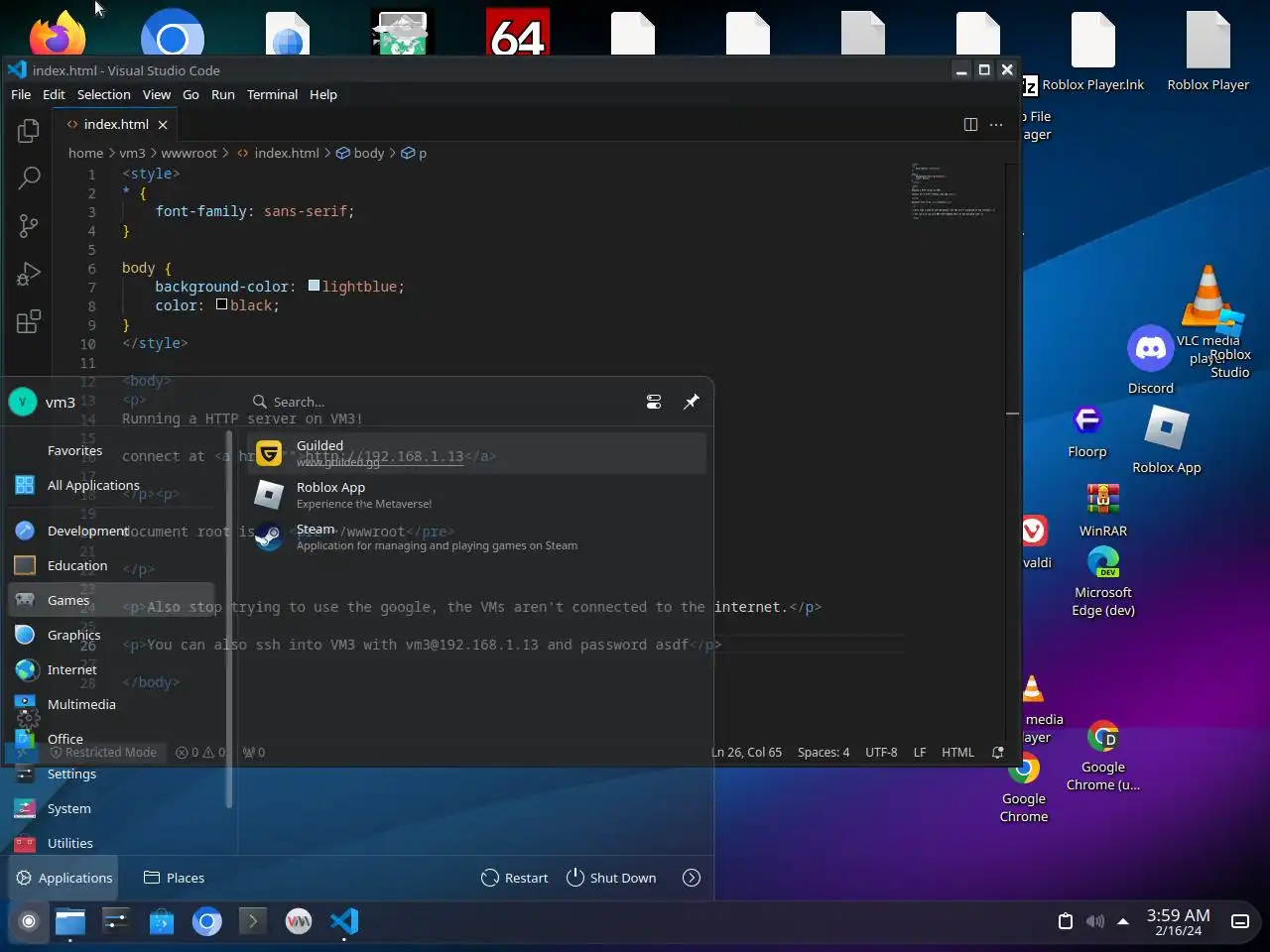Open Roblox App shortcut on the desktop
This screenshot has width=1270, height=952.
click(x=1167, y=440)
